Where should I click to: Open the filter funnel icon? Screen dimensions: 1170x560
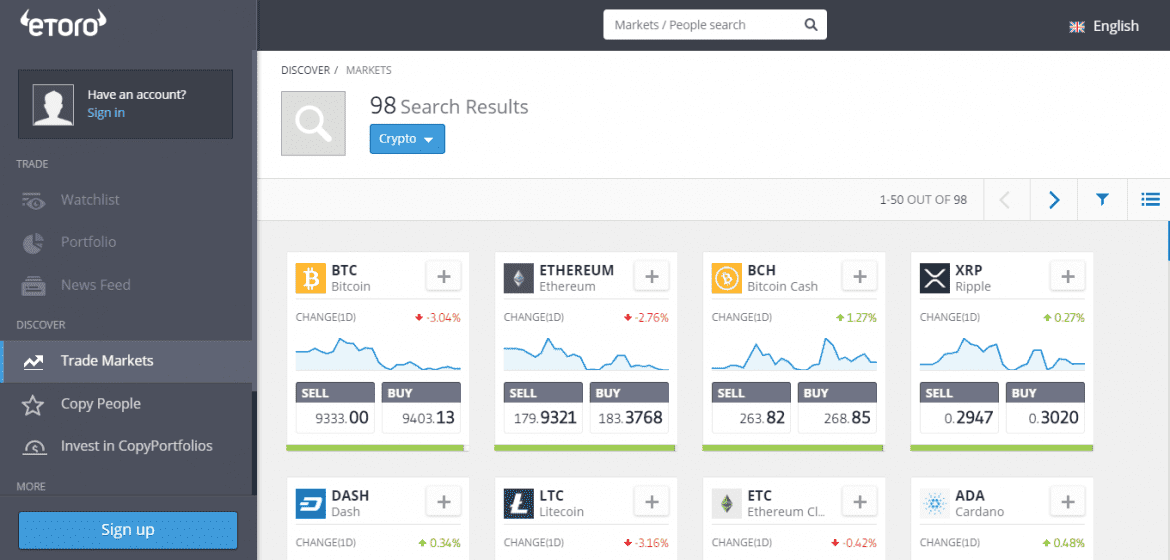(1102, 200)
